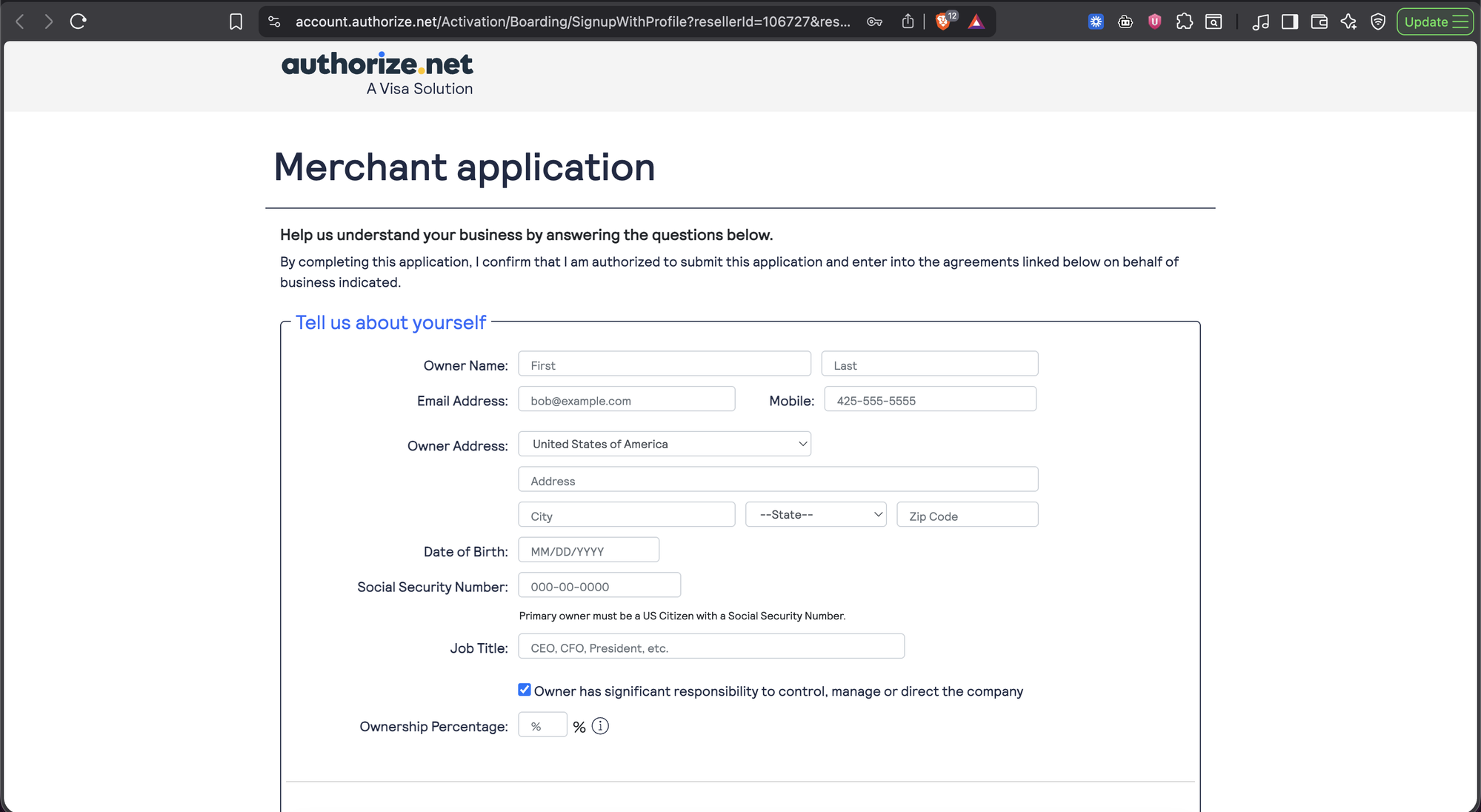Click the Job Title field

tap(711, 646)
